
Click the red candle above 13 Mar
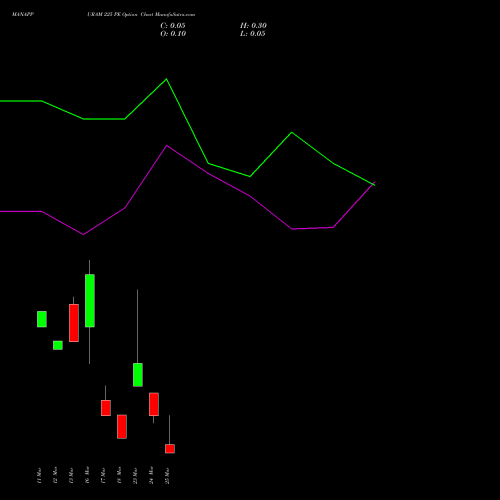[x=74, y=323]
